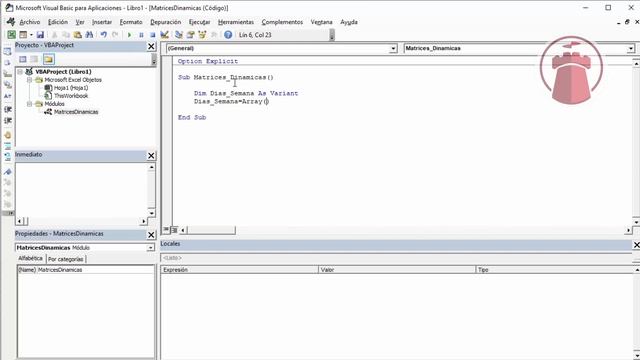This screenshot has width=640, height=360.
Task: Switch to the Por categorías properties tab
Action: point(65,259)
